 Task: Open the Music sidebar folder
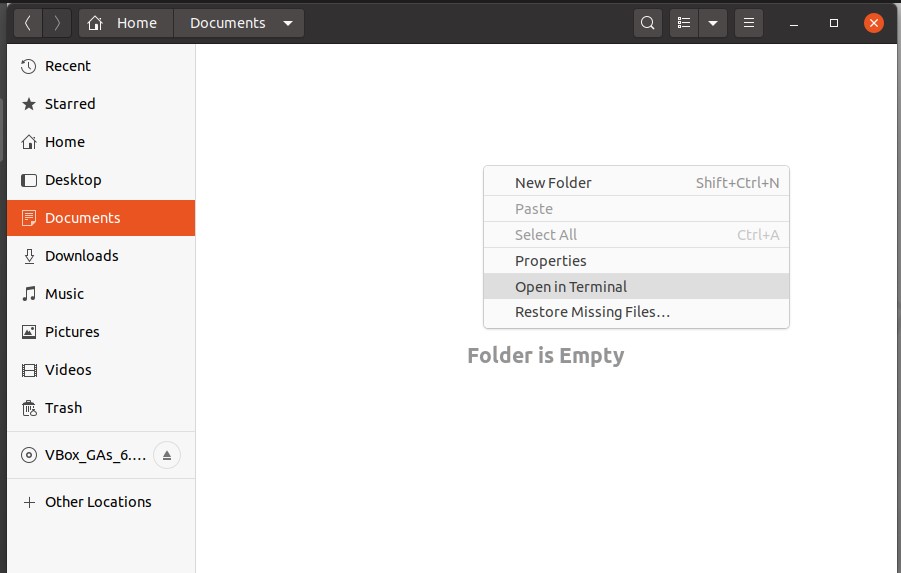pyautogui.click(x=64, y=294)
